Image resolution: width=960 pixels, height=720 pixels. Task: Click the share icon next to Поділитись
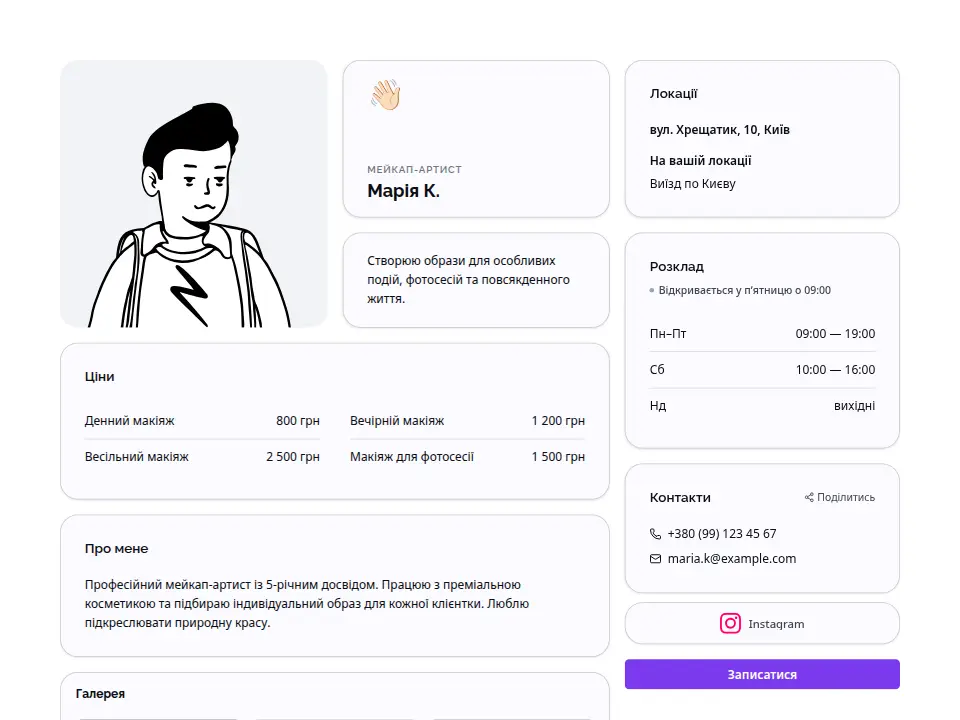(x=809, y=497)
